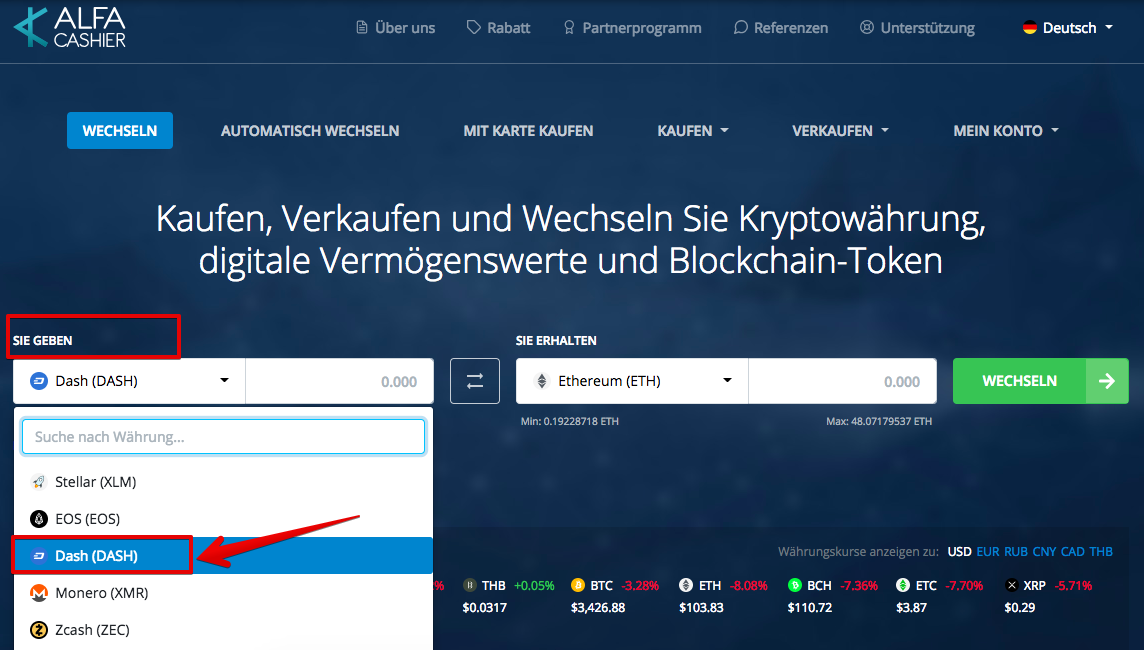The width and height of the screenshot is (1144, 650).
Task: Click the award icon beside Partnerprogramm
Action: point(569,28)
